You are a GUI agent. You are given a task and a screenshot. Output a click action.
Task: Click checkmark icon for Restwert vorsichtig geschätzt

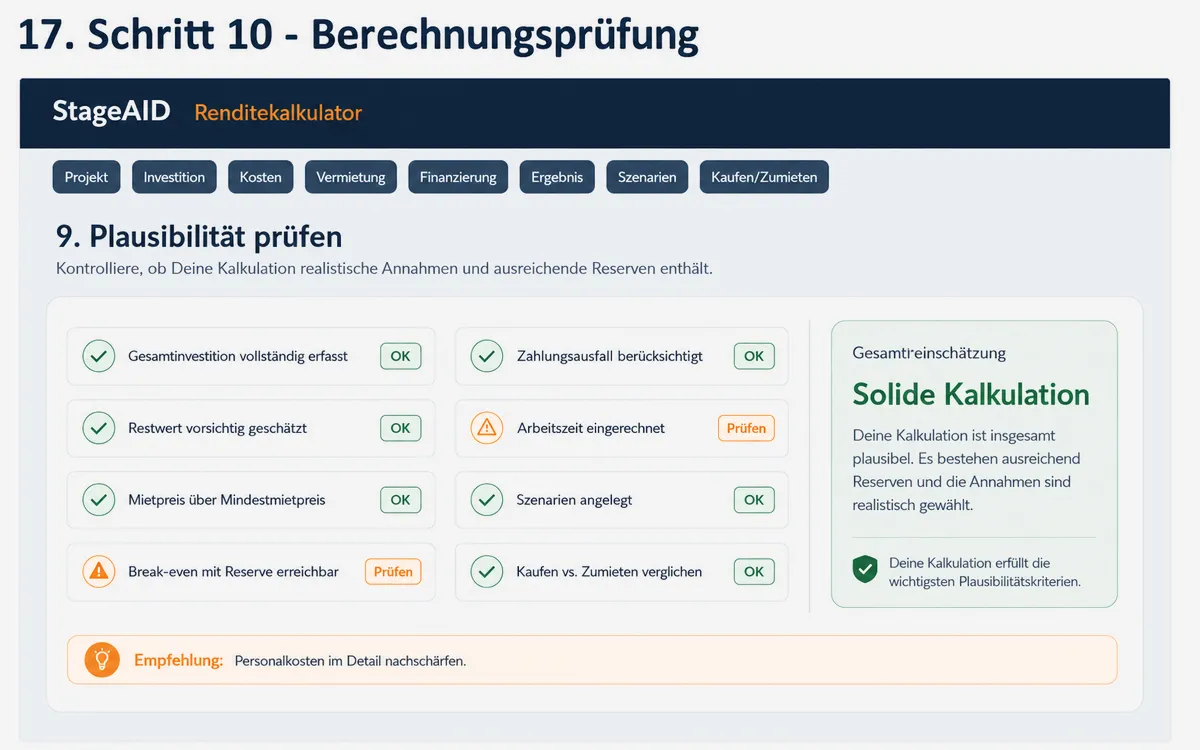pyautogui.click(x=98, y=428)
